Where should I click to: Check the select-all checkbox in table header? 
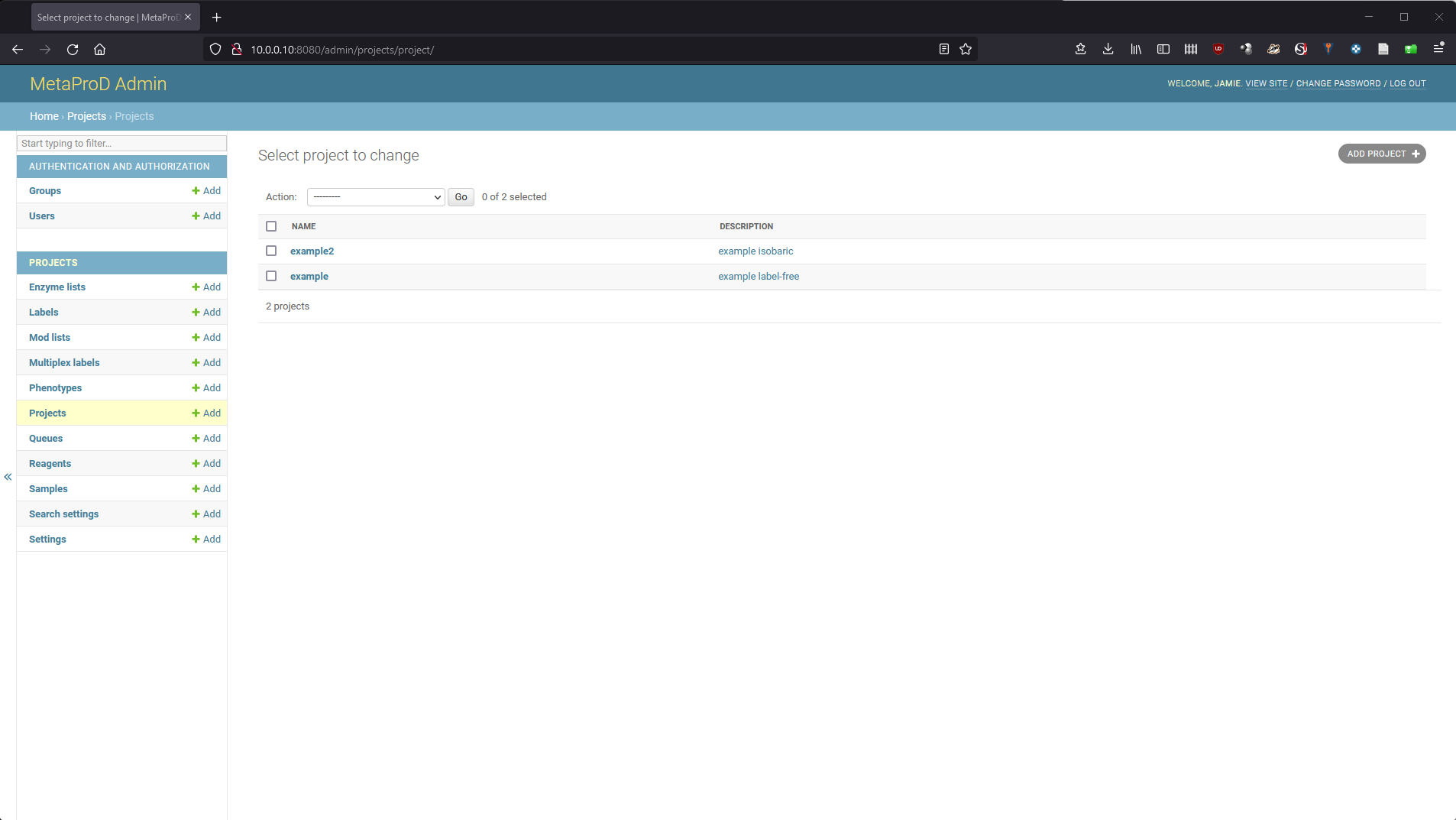[271, 226]
